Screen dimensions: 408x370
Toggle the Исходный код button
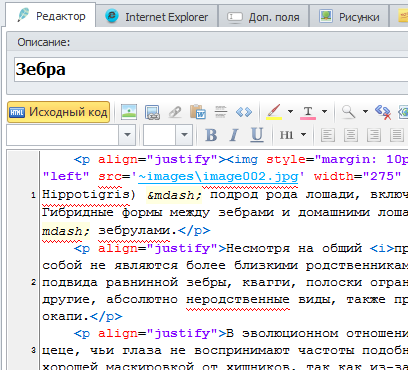(x=59, y=112)
